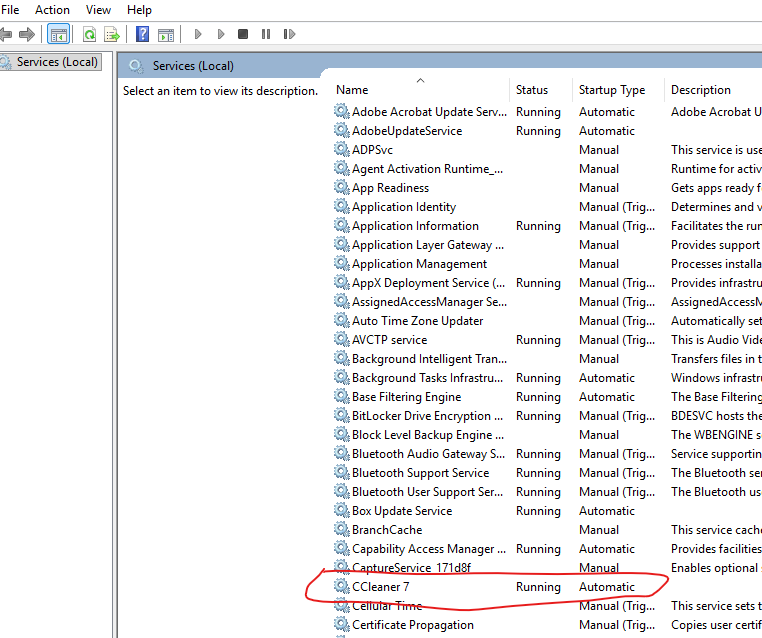Sort by the Startup Type column header
762x638 pixels.
(612, 90)
